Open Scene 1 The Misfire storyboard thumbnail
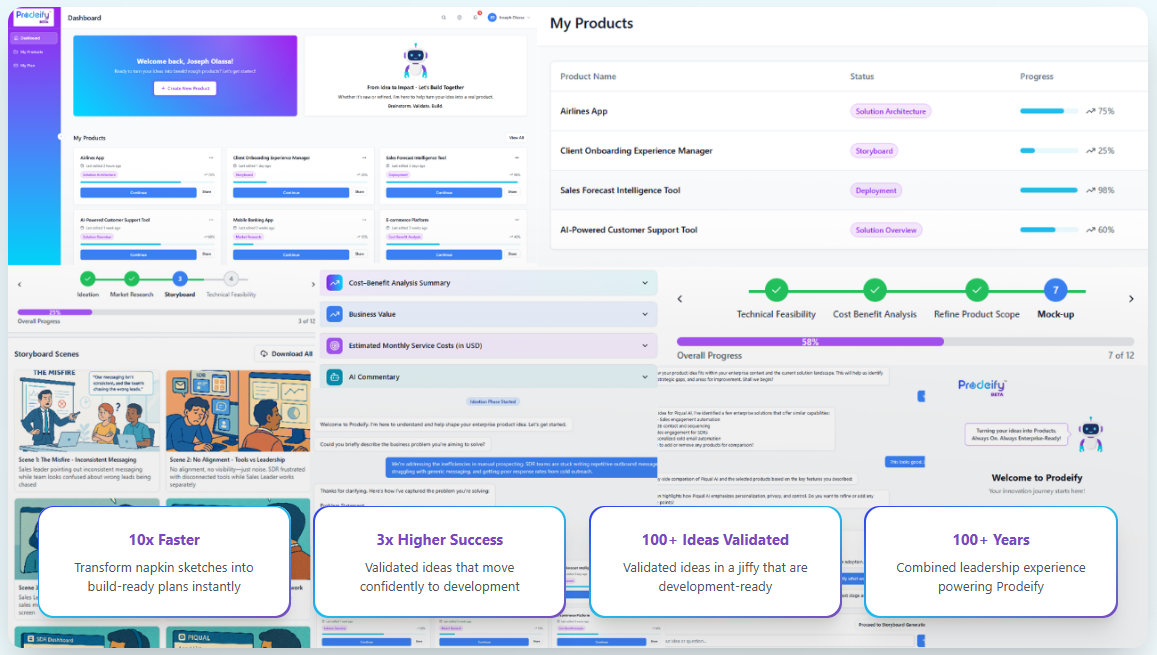This screenshot has width=1157, height=655. click(87, 410)
